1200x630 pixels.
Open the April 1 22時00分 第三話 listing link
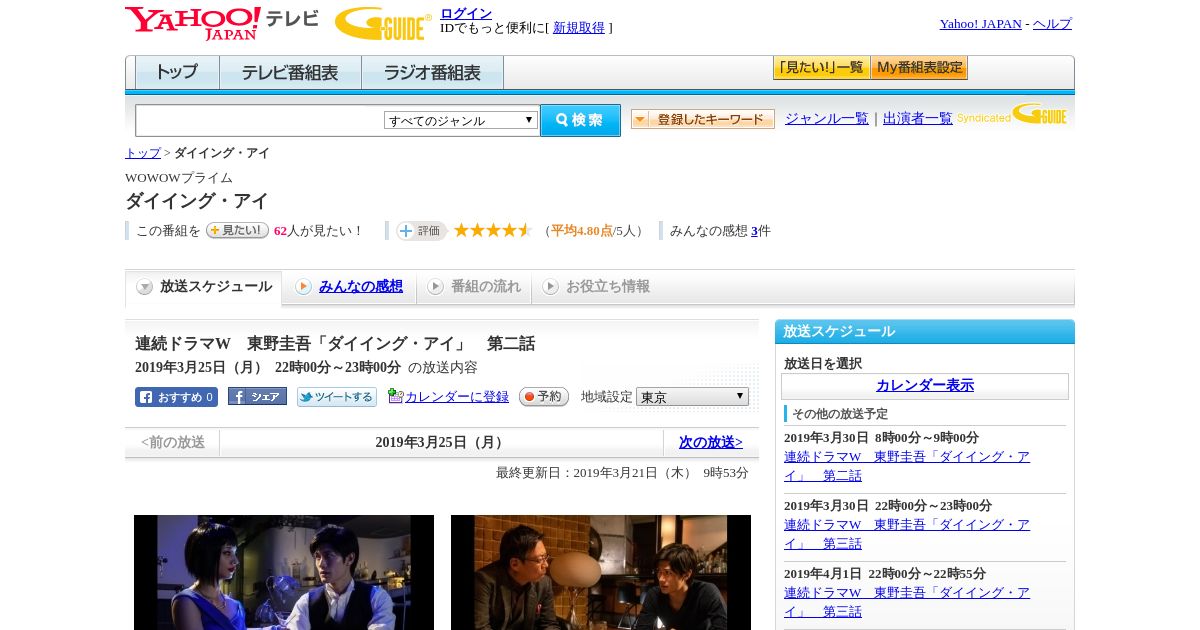pos(907,602)
